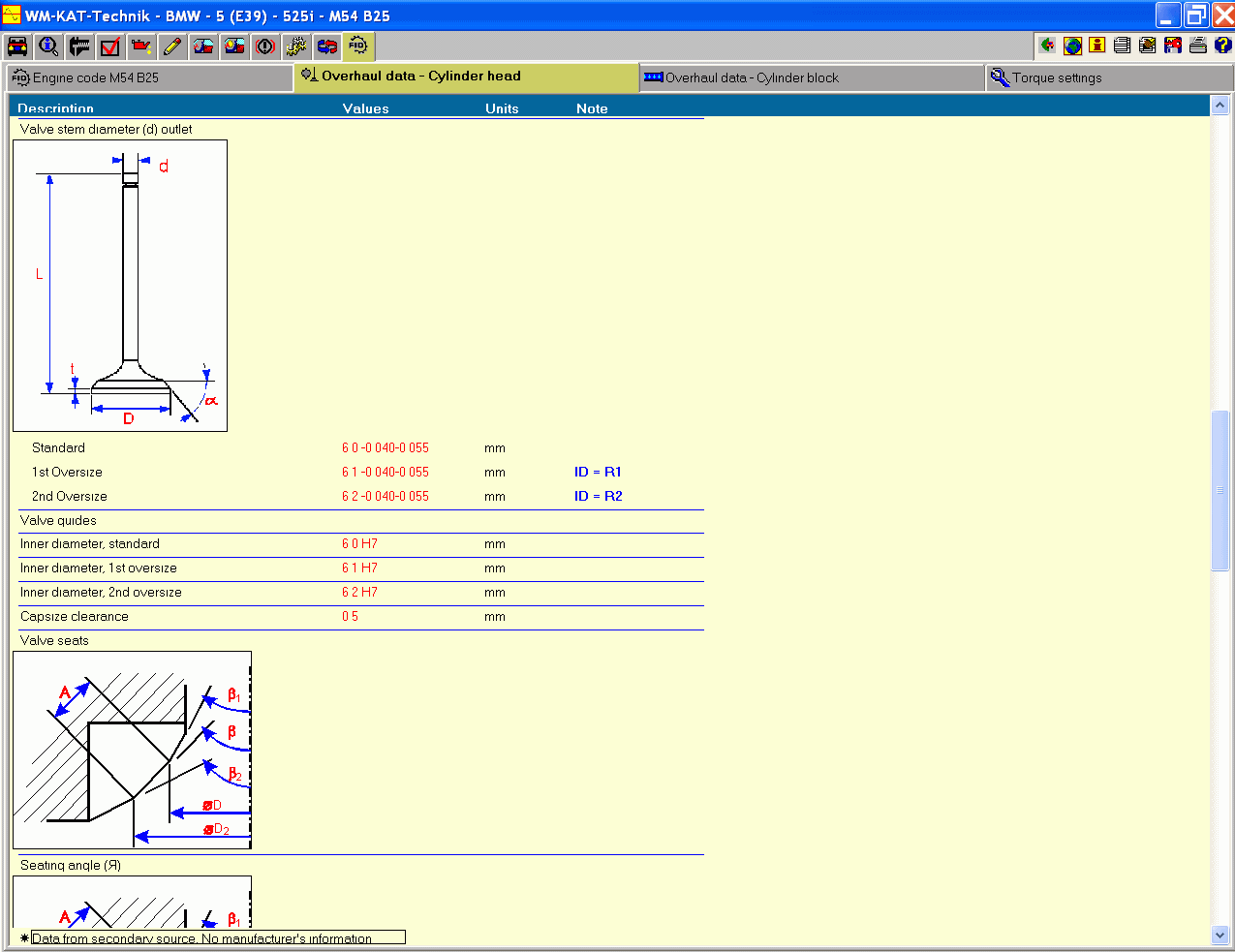This screenshot has width=1235, height=952.
Task: Select Overhaul data - Cylinder head tab
Action: tap(466, 77)
